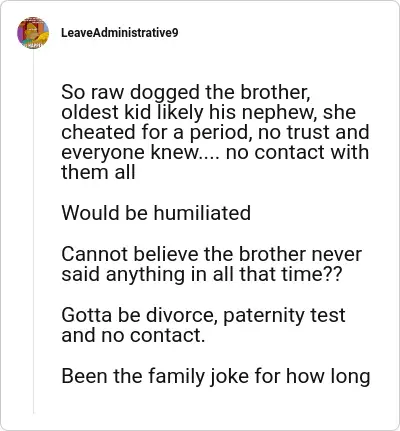400x431 pixels.
Task: Click the line starting 'cheated for a period'
Action: pyautogui.click(x=215, y=132)
